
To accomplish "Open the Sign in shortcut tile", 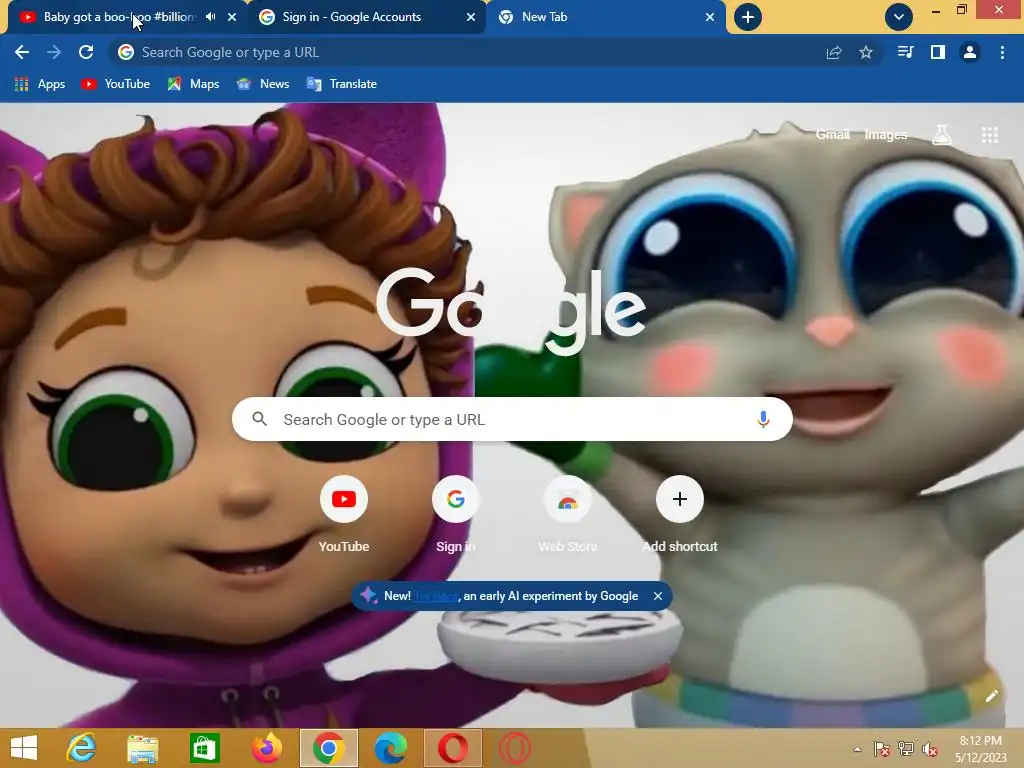I will click(456, 515).
